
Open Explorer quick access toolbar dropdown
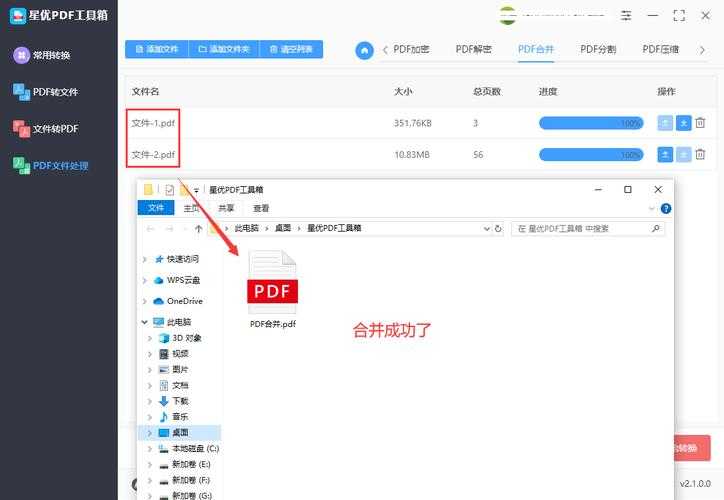pos(196,190)
